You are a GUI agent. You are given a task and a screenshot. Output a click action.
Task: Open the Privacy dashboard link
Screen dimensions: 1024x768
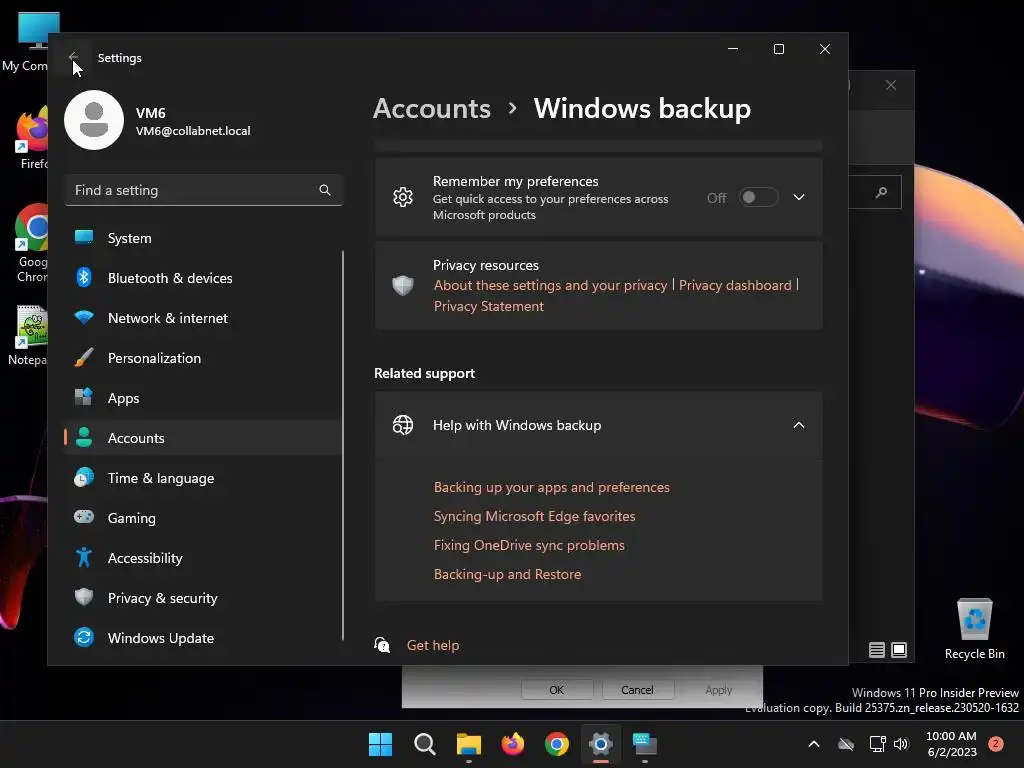pyautogui.click(x=735, y=285)
